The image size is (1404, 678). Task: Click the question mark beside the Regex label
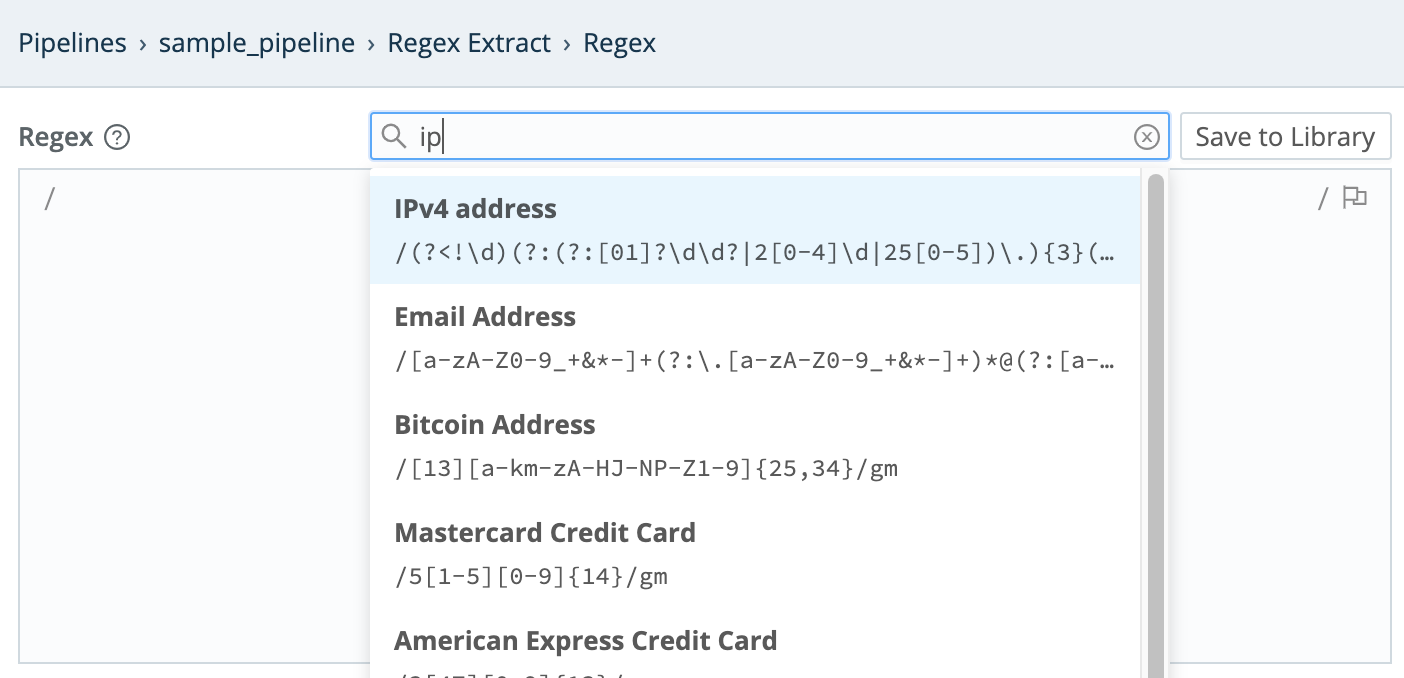(x=116, y=137)
